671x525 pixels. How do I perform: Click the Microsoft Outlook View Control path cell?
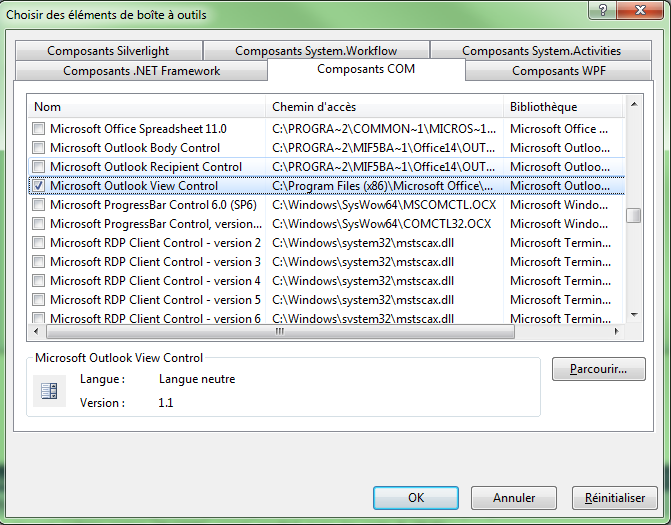(383, 186)
